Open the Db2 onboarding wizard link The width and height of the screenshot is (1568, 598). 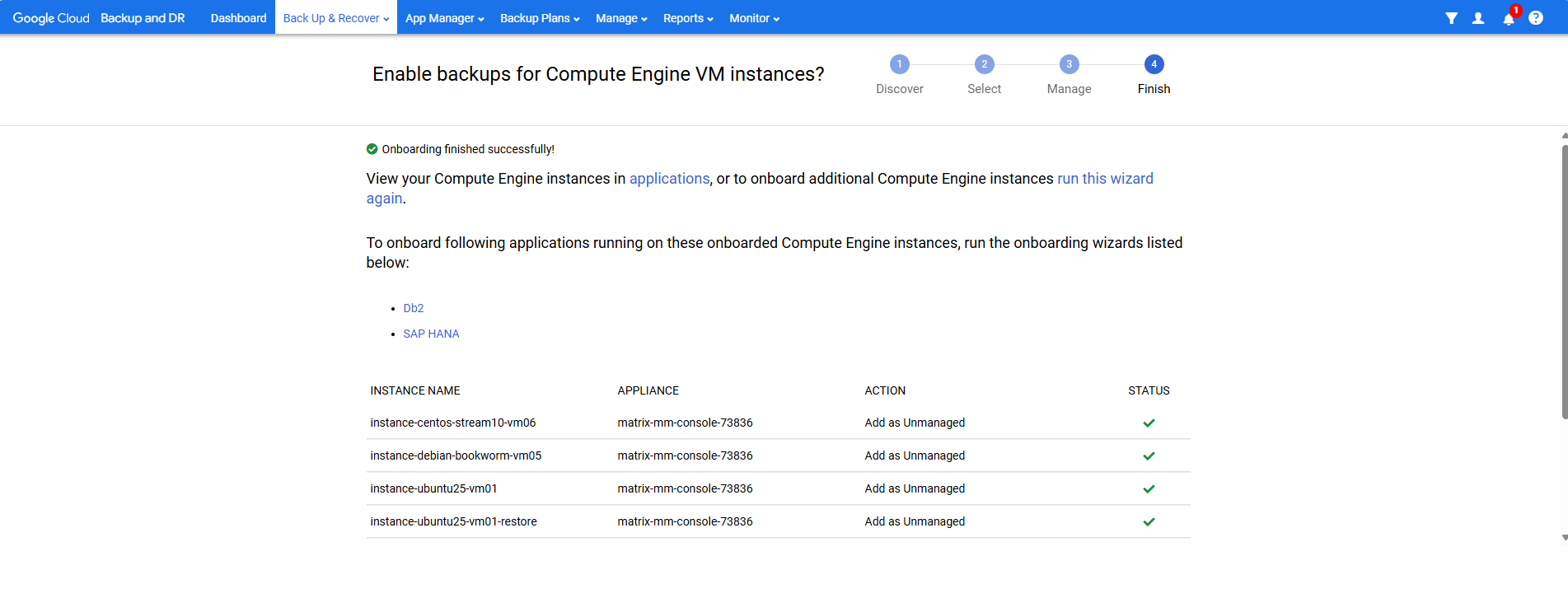pos(414,308)
